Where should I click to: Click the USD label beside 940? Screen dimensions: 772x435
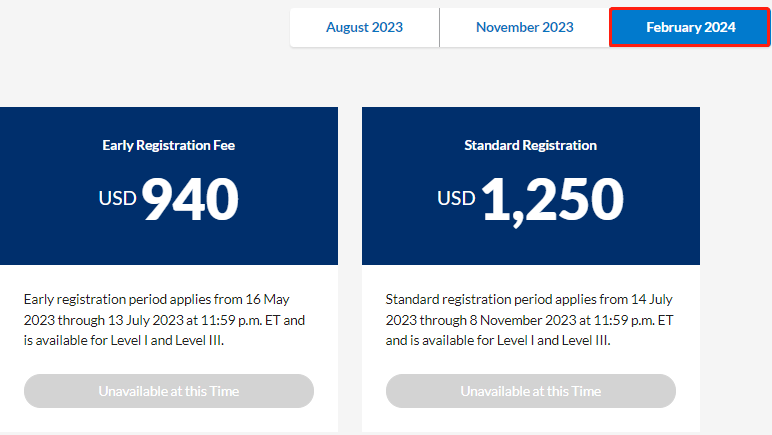[x=117, y=199]
